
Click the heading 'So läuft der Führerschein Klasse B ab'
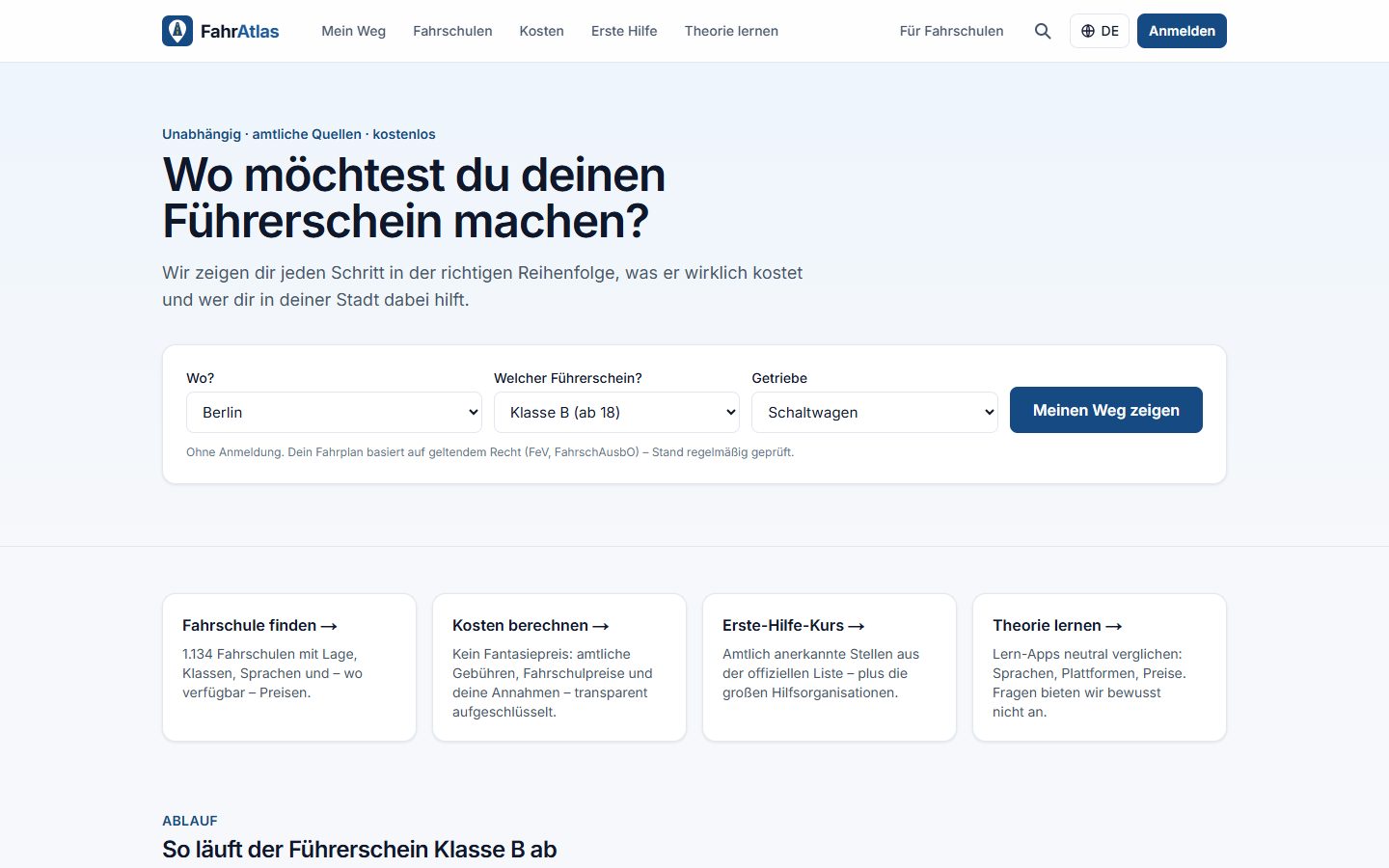click(x=360, y=849)
